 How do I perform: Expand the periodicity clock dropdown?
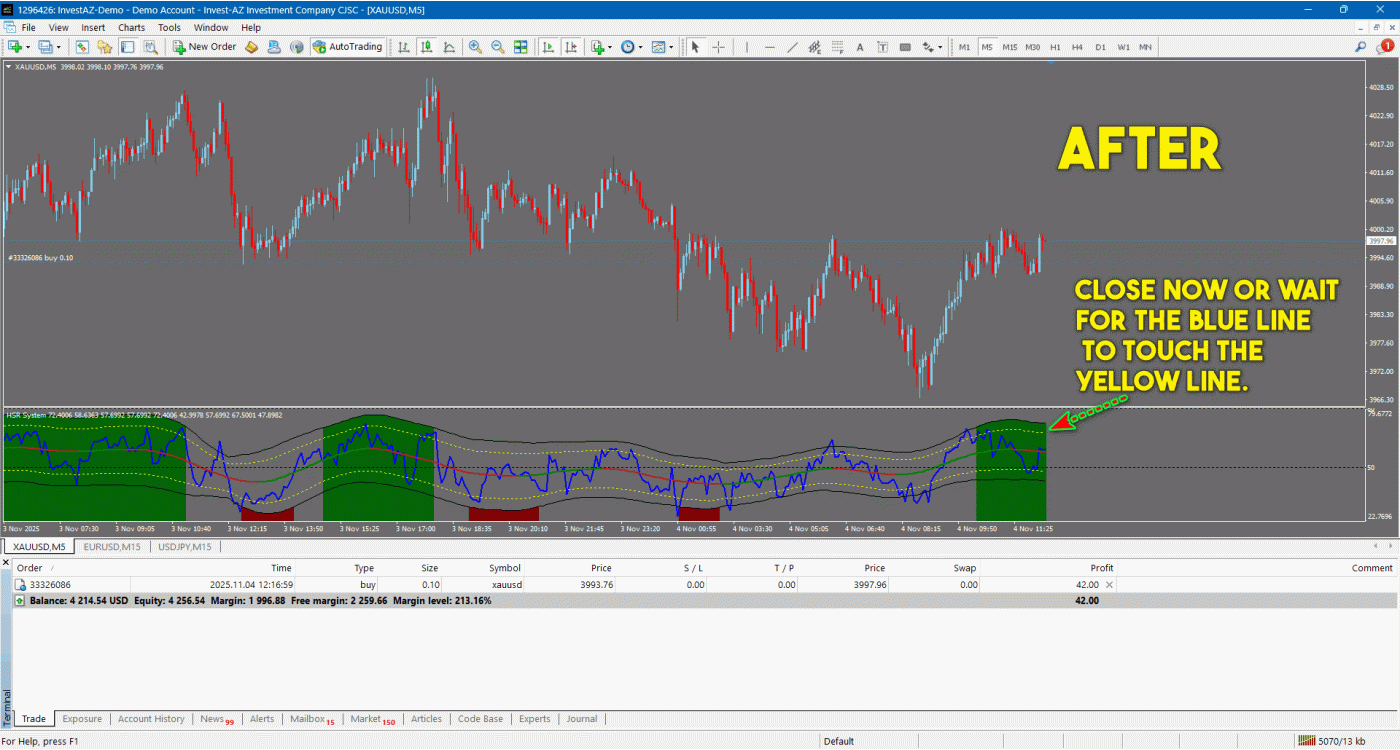[639, 47]
